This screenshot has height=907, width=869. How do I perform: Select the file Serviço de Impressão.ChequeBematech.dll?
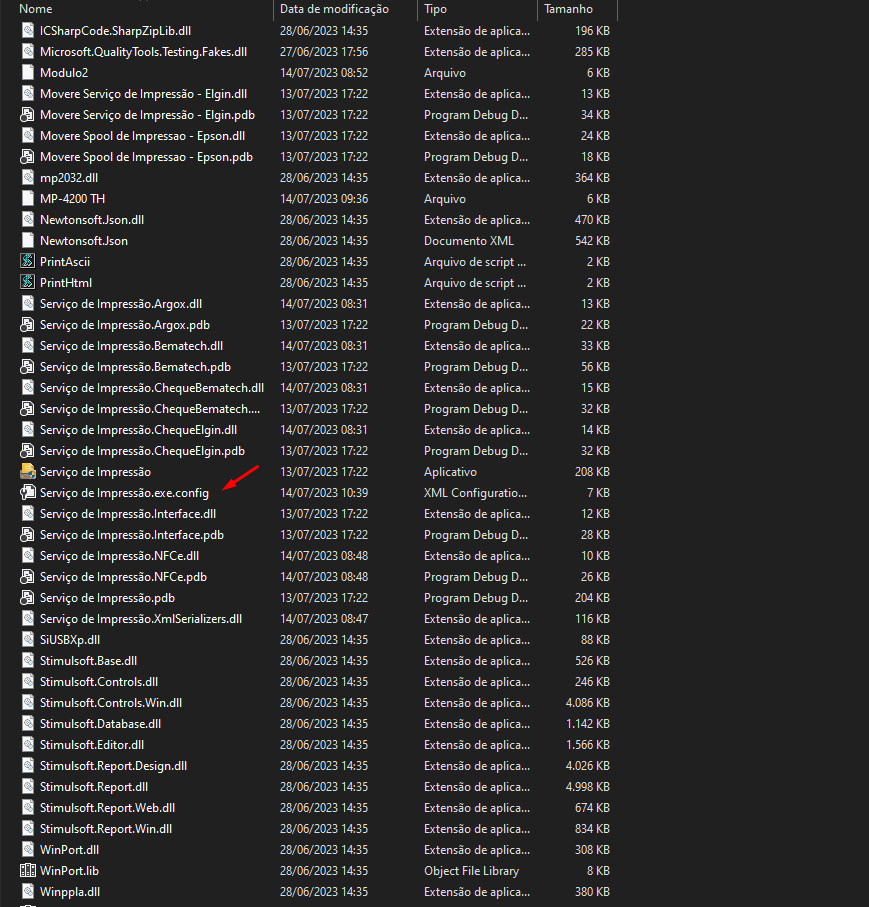pos(152,388)
